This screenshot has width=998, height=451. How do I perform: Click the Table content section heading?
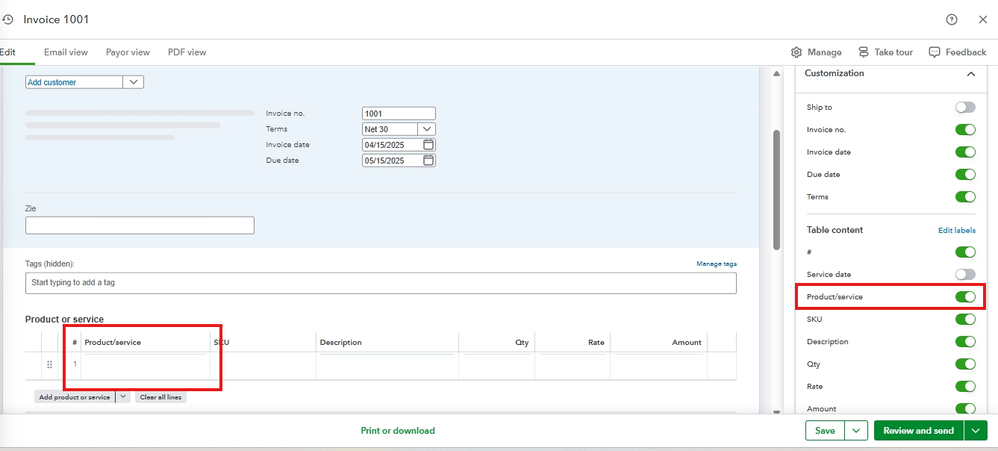834,230
